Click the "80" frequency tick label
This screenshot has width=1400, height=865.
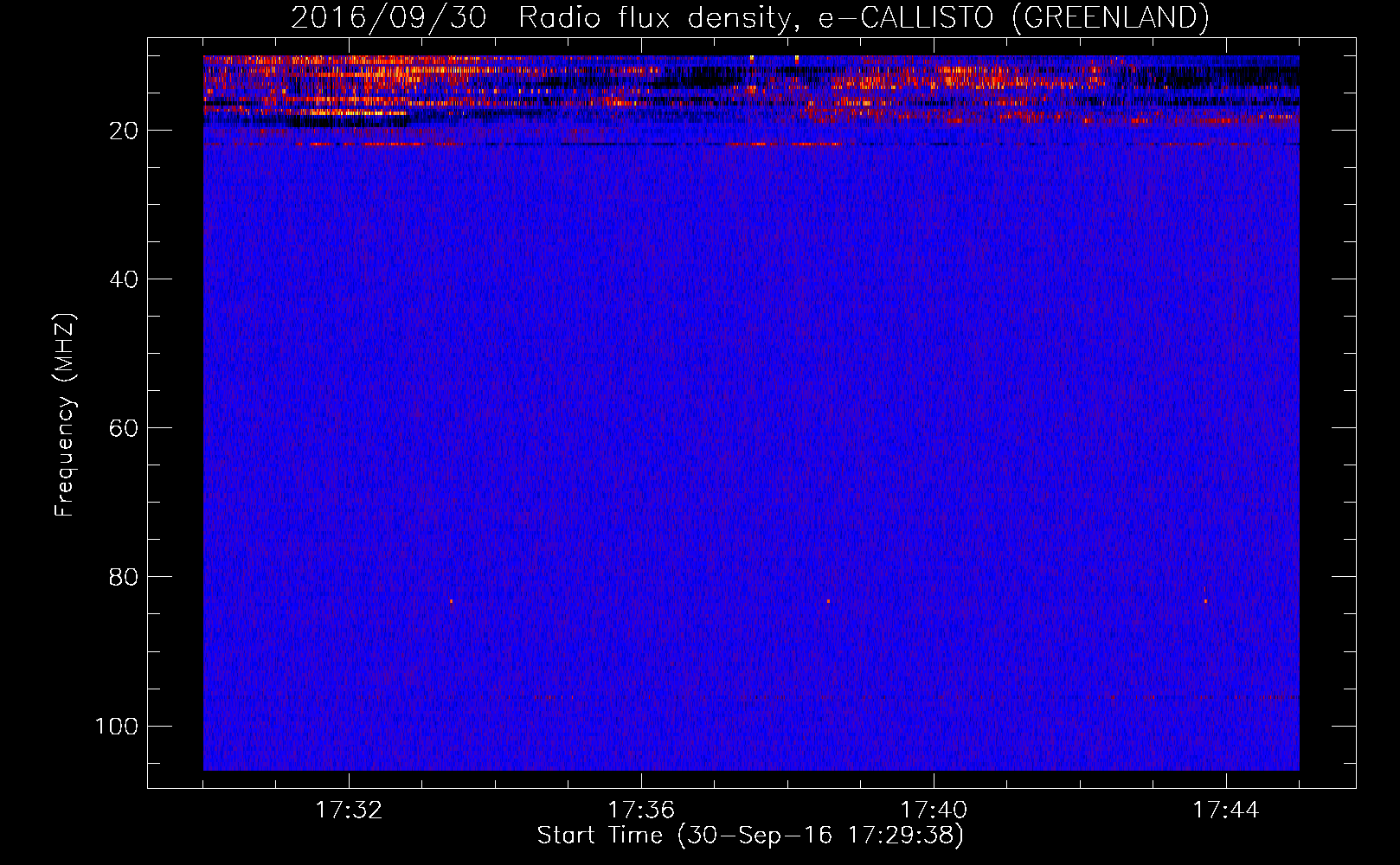pyautogui.click(x=124, y=577)
